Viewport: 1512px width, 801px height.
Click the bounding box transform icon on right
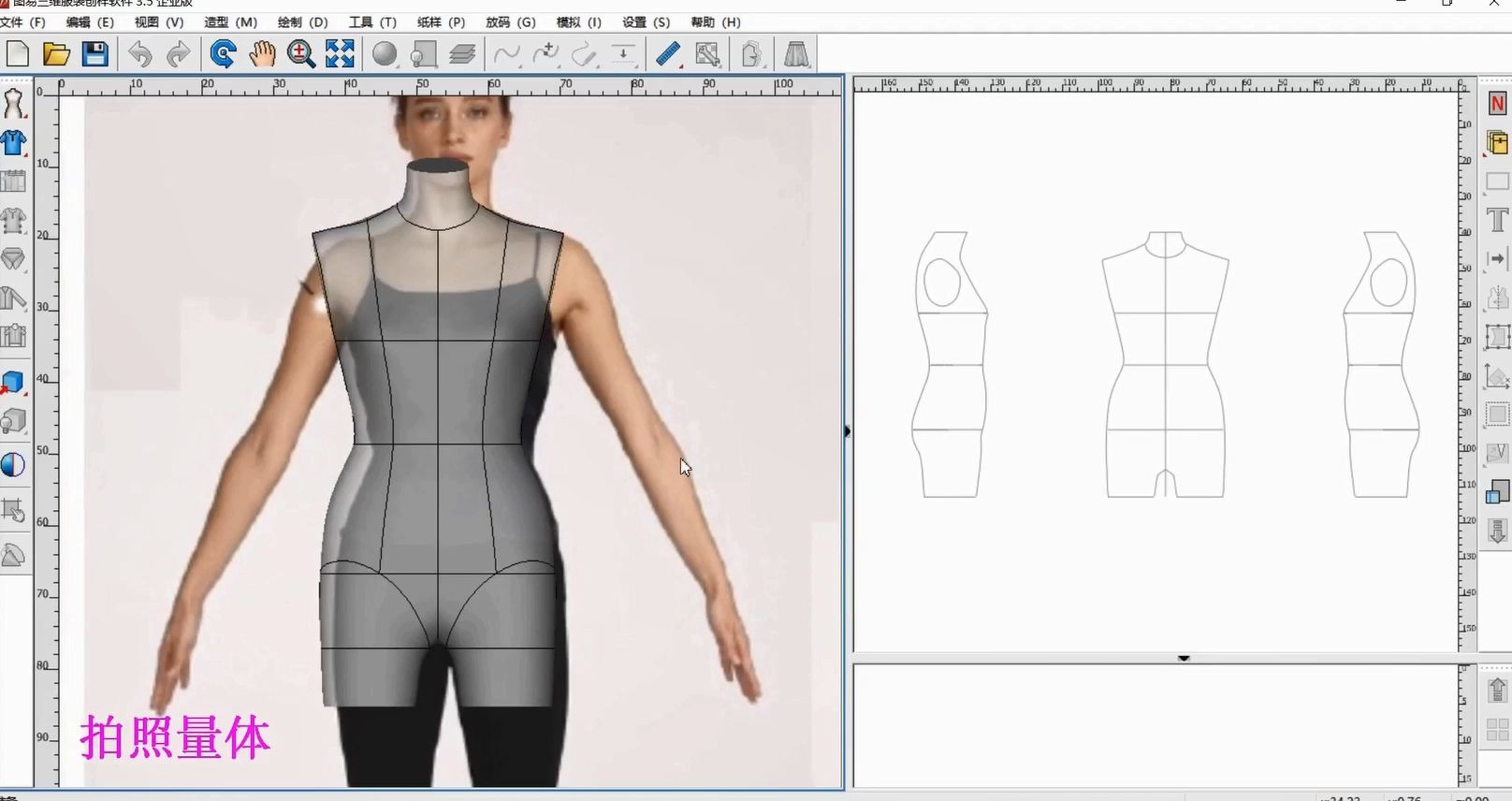point(1497,337)
